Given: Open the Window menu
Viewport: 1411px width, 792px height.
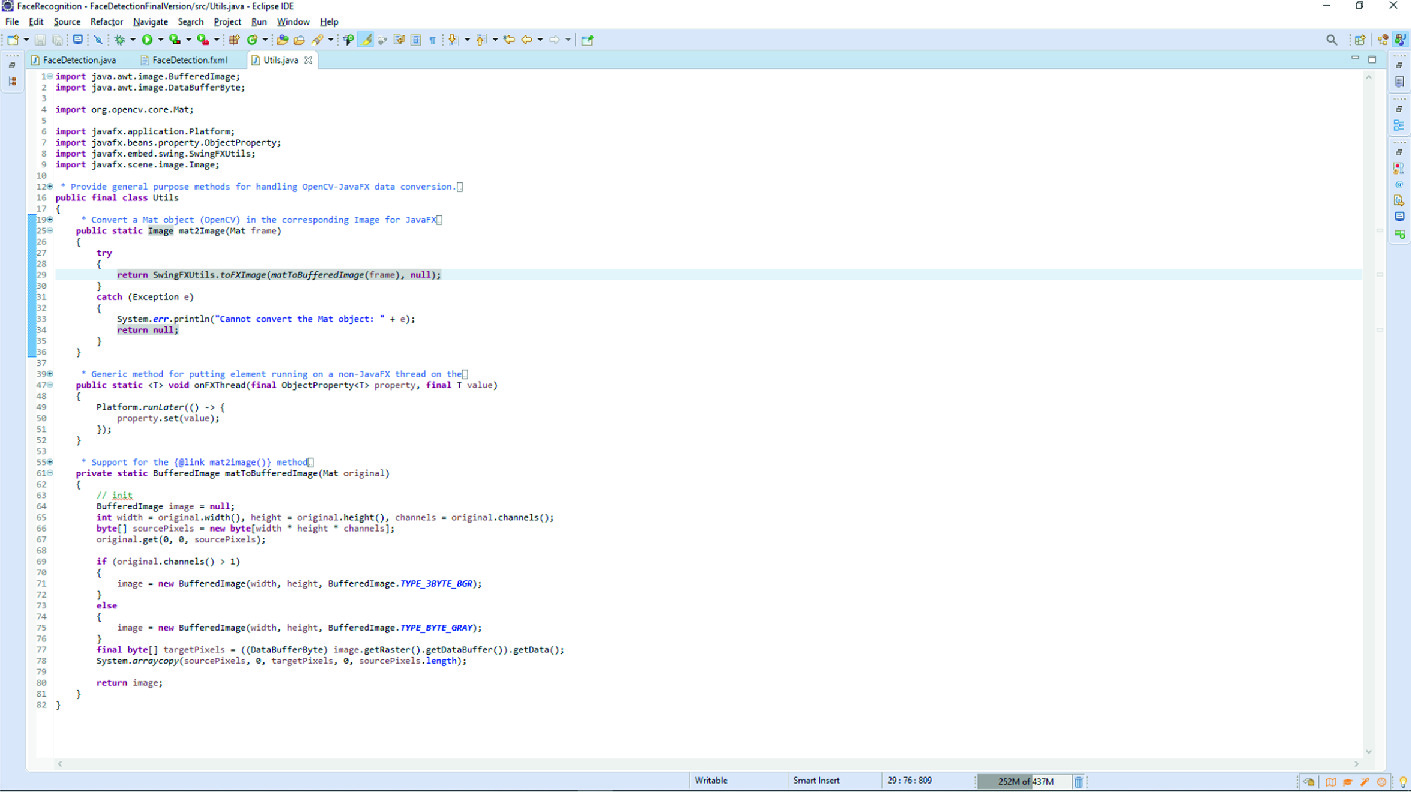Looking at the screenshot, I should pos(293,21).
